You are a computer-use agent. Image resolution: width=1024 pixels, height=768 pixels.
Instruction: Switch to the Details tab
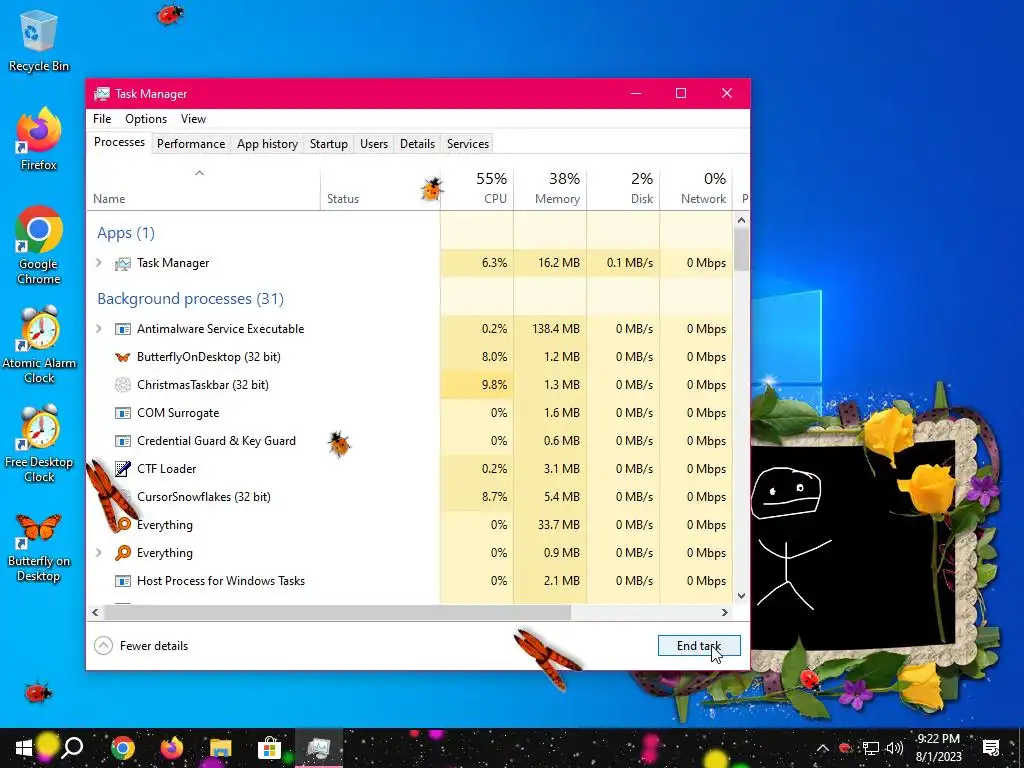click(417, 144)
